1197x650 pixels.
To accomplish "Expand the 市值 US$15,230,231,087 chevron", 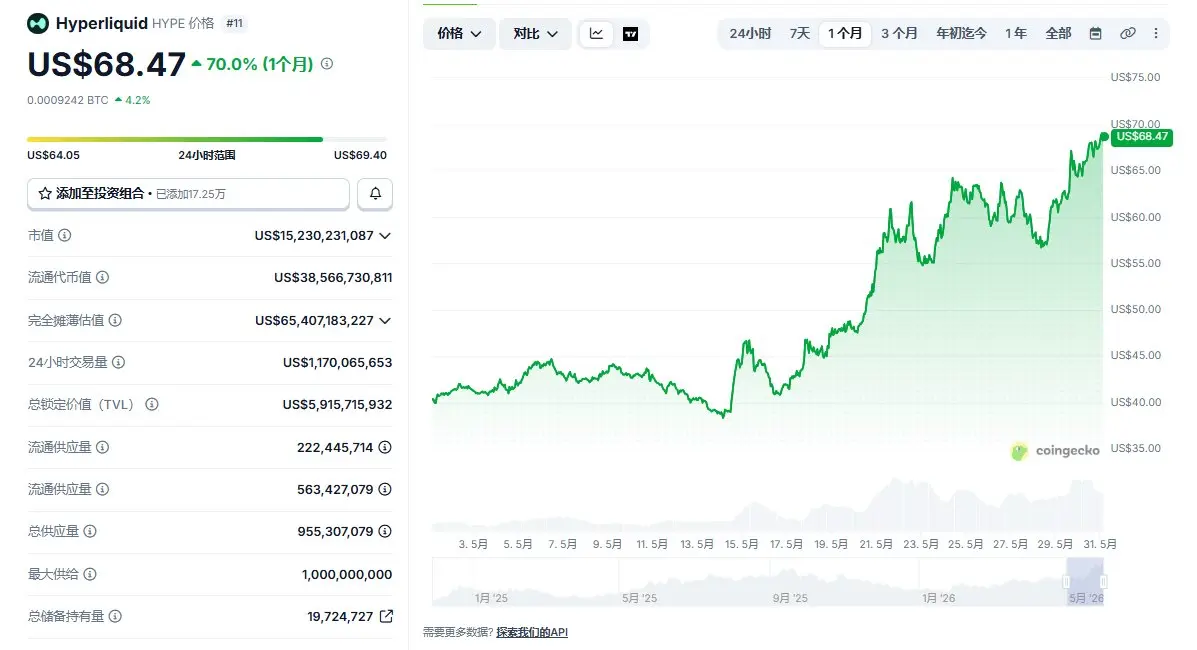I will click(385, 236).
